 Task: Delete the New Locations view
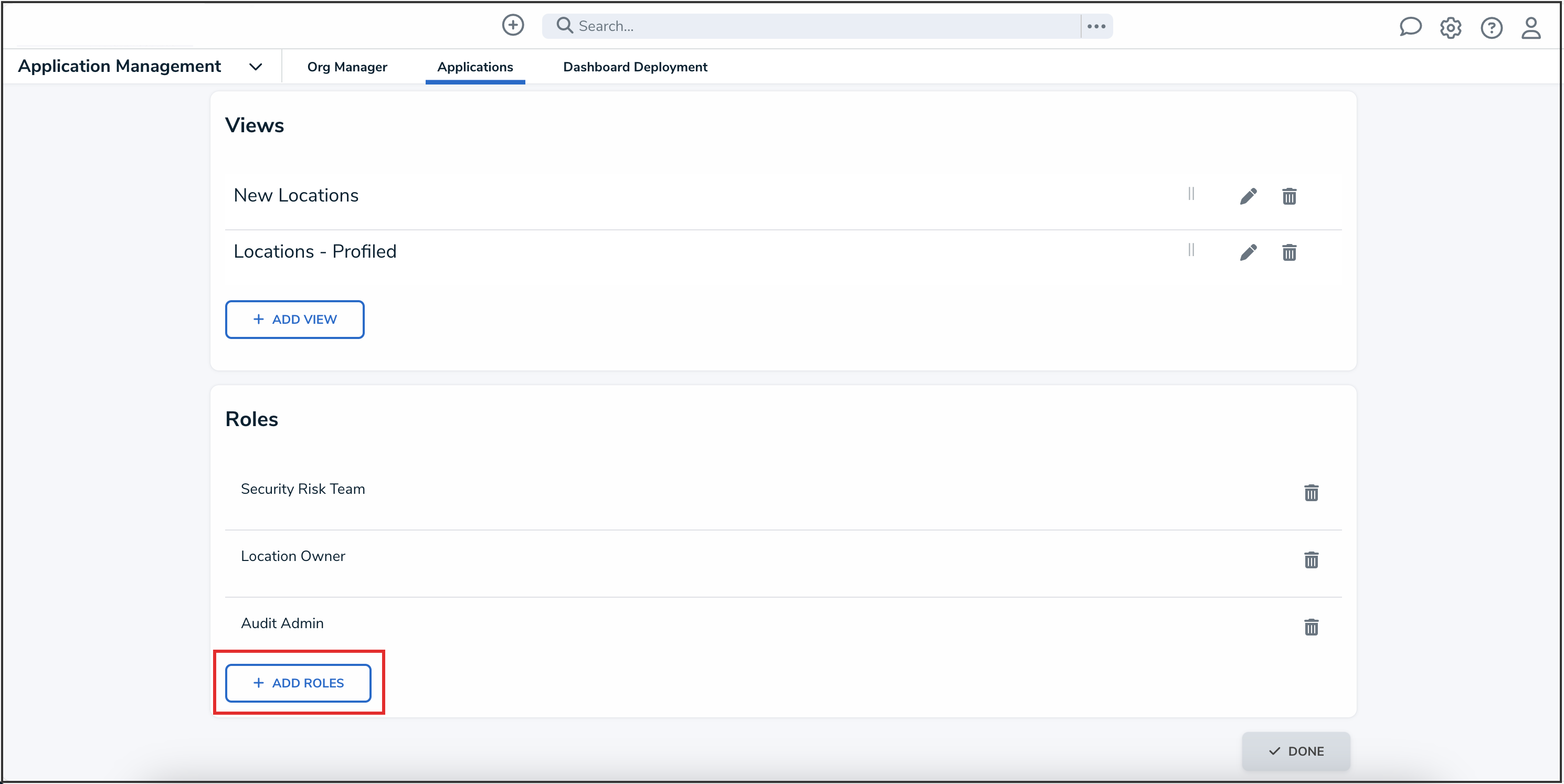[x=1289, y=196]
